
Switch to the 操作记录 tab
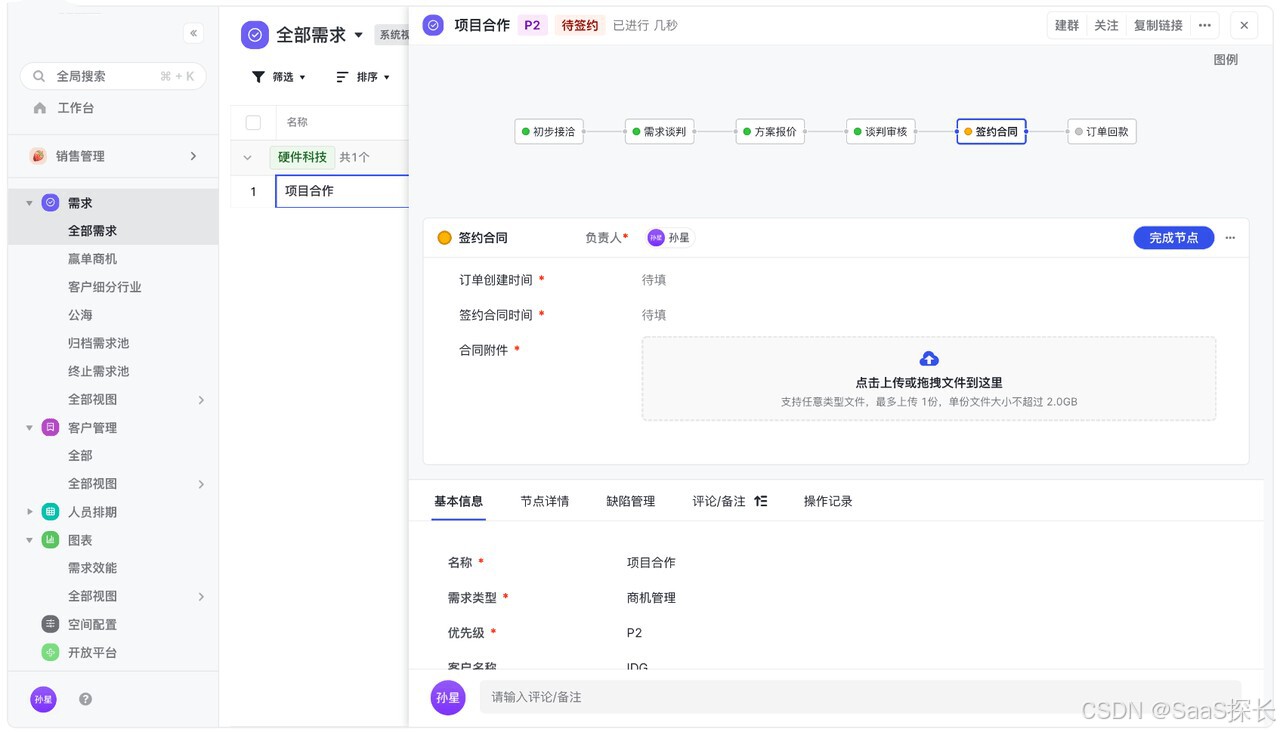click(x=828, y=501)
